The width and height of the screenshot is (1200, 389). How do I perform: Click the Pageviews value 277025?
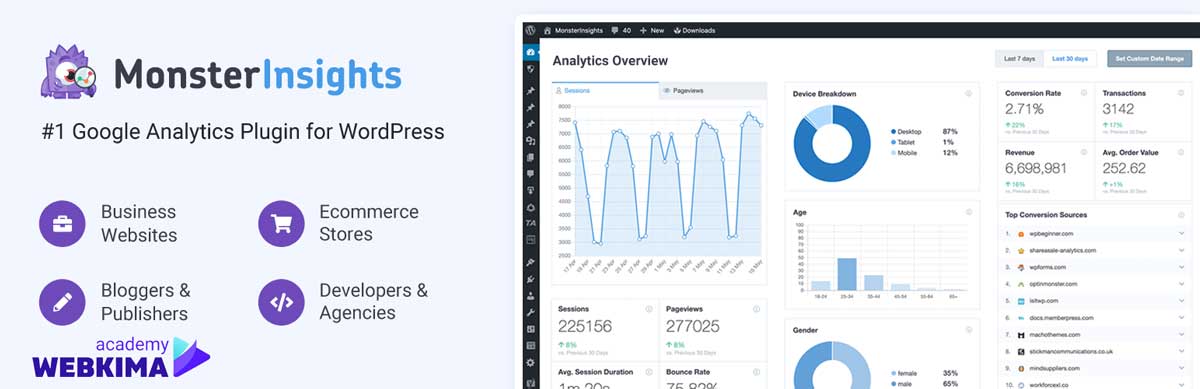[692, 326]
